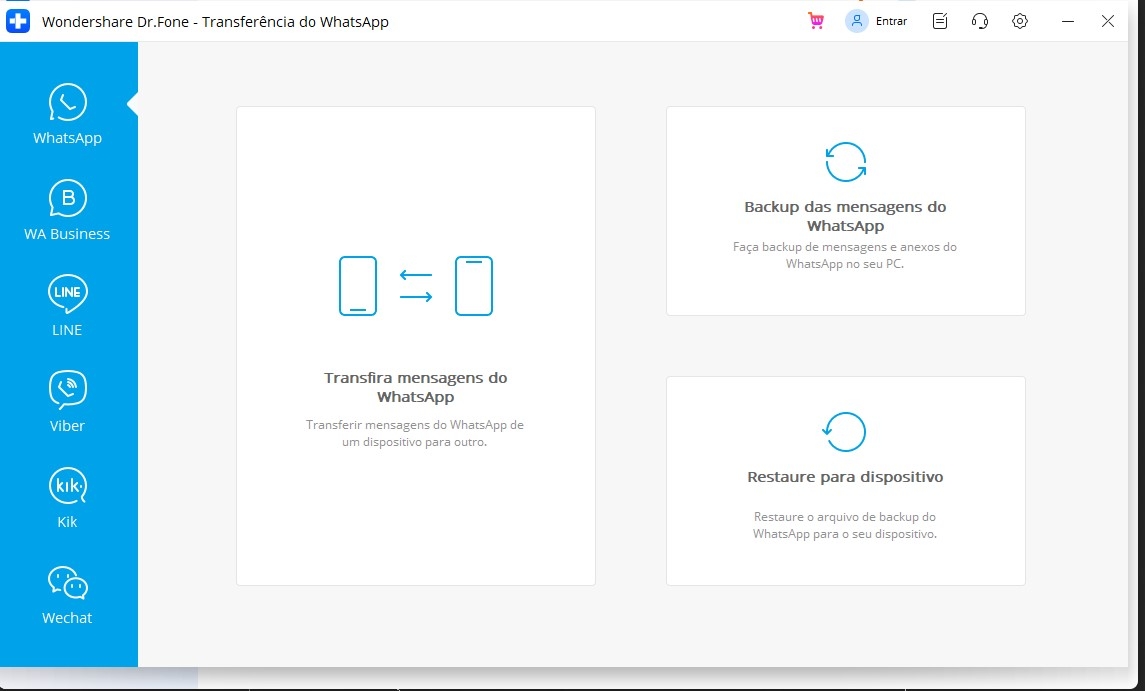Viewport: 1145px width, 691px height.
Task: Open the settings gear icon
Action: click(1020, 21)
